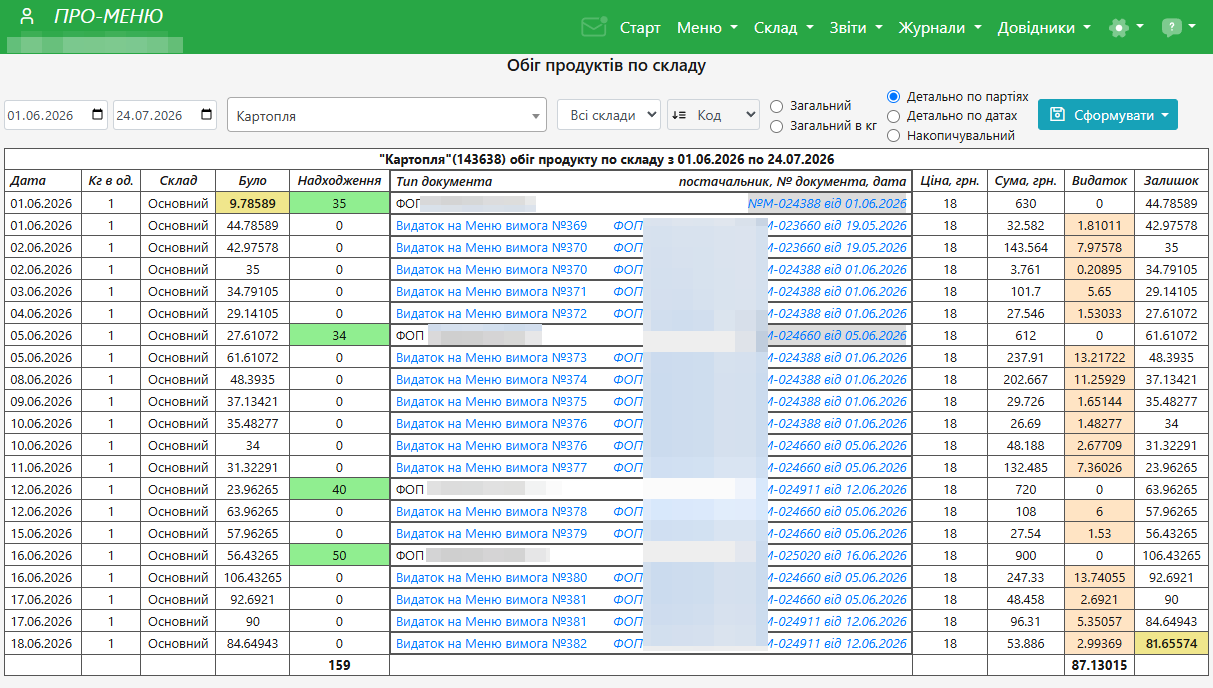This screenshot has height=688, width=1213.
Task: Click the user profile icon
Action: (27, 16)
